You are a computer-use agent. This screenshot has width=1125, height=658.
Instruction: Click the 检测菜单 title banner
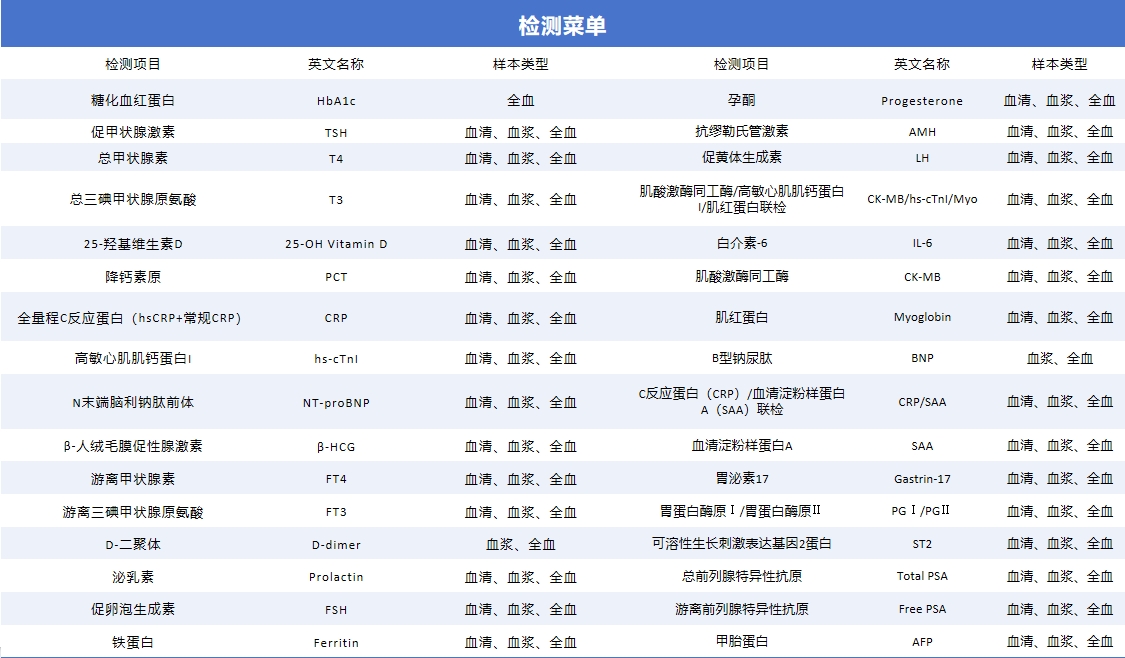[562, 25]
